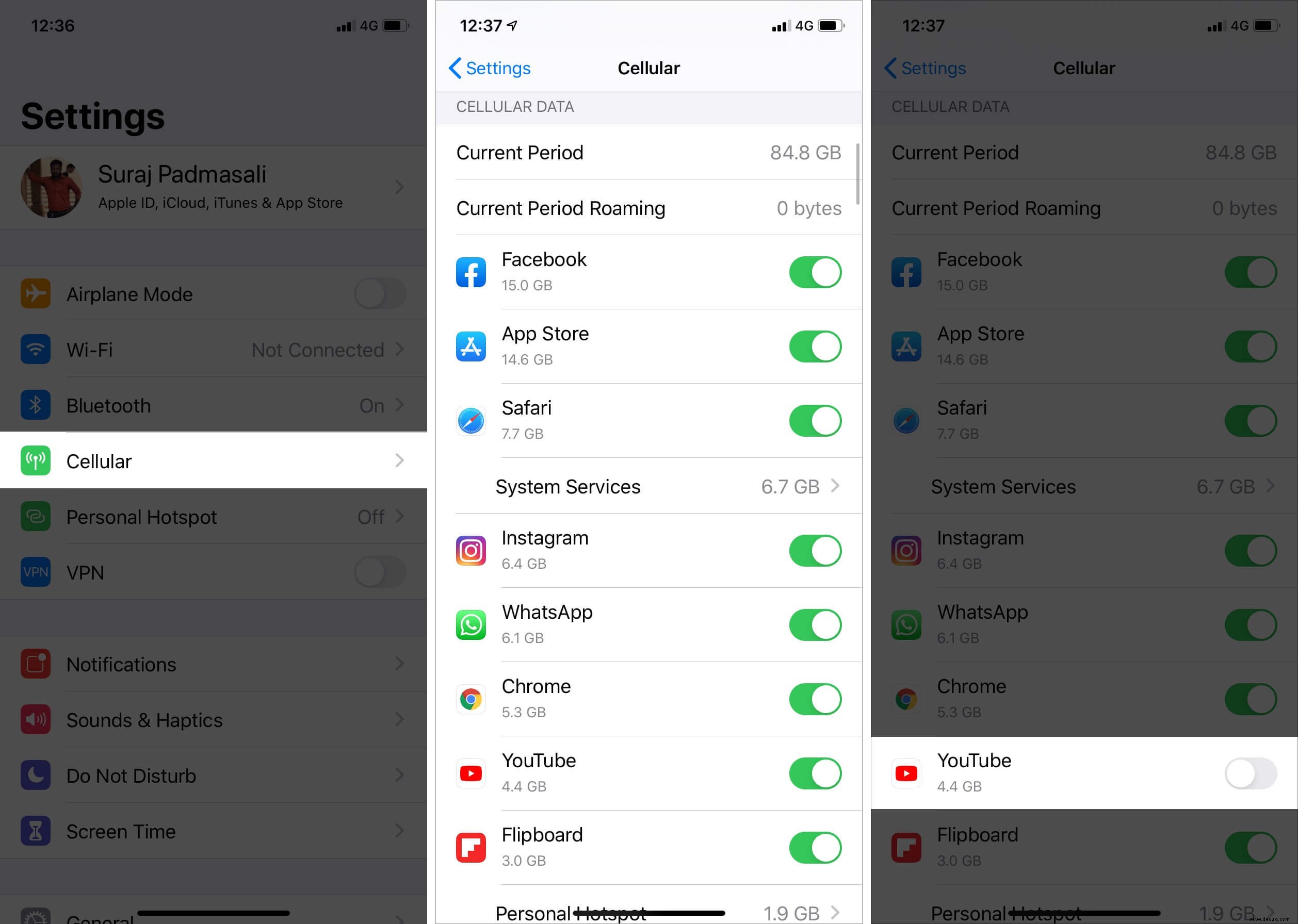Tap the Safari icon in cellular list
This screenshot has height=924, width=1298.
point(472,421)
